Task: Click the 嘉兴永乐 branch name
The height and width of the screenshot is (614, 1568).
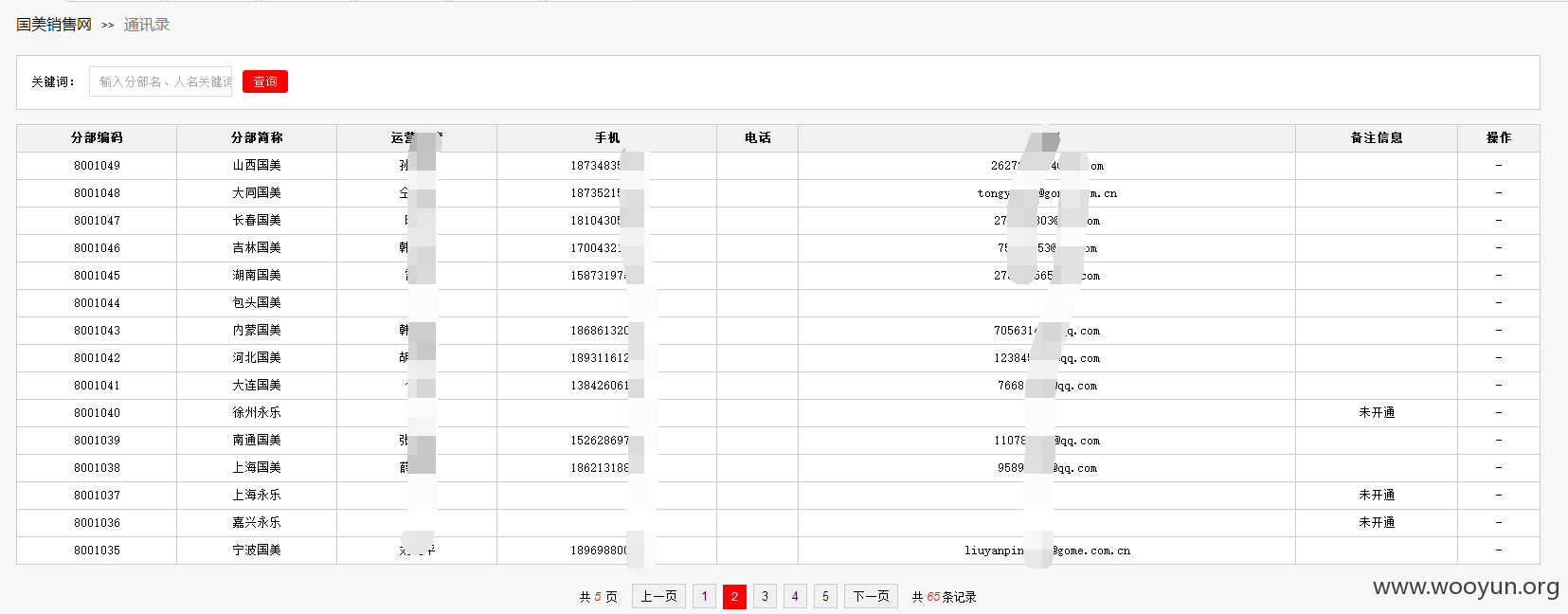Action: click(x=257, y=522)
